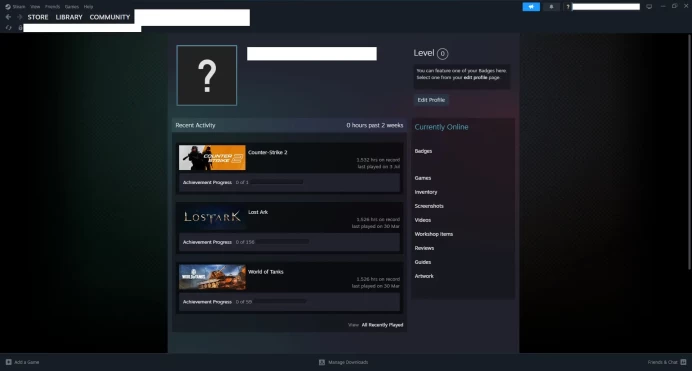
Task: Go forward with the right arrow icon
Action: (19, 17)
